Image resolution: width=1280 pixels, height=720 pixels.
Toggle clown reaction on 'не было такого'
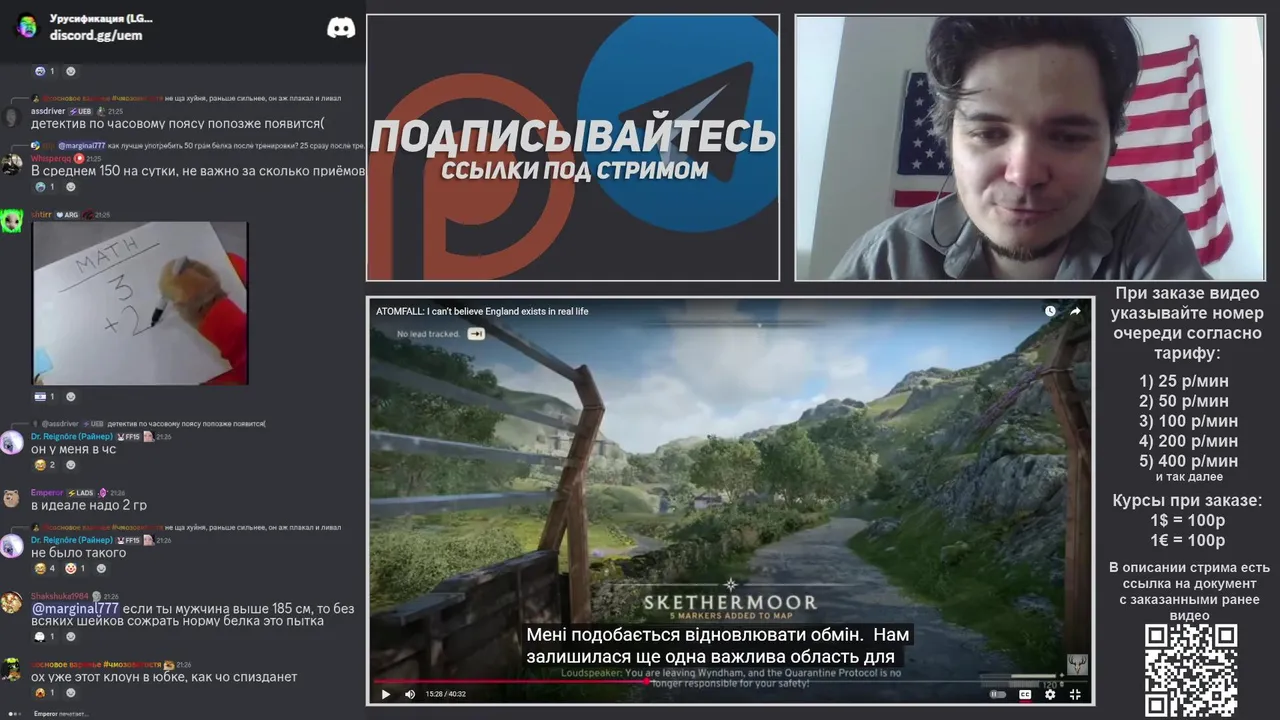coord(76,568)
